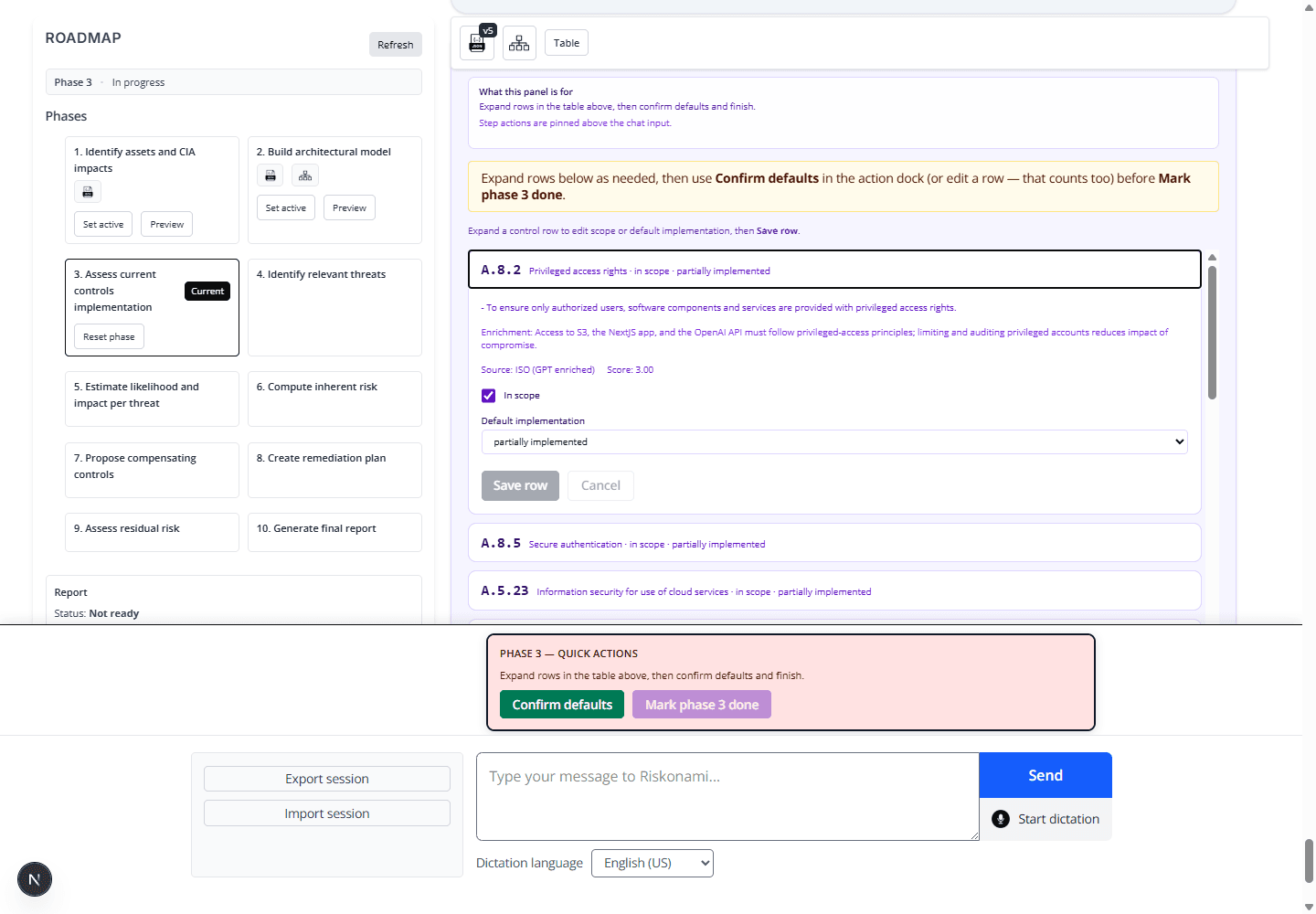Expand the A.8.5 Secure authentication row

click(834, 543)
